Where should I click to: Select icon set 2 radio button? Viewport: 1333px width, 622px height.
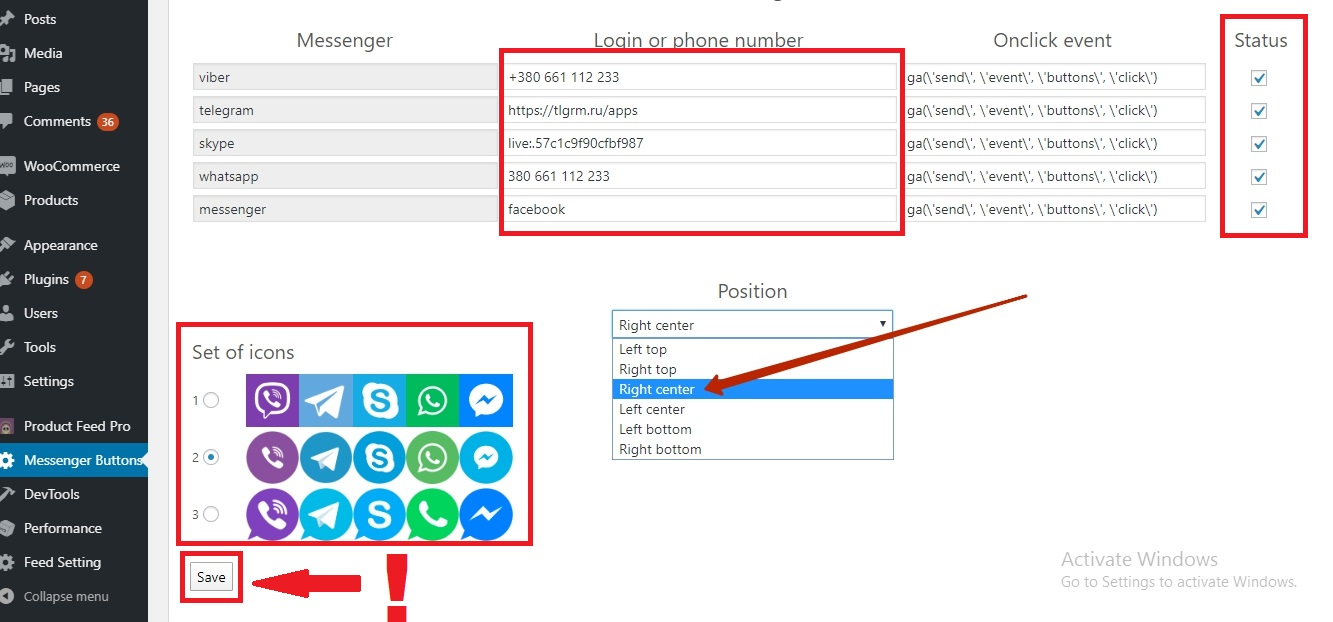pyautogui.click(x=211, y=457)
